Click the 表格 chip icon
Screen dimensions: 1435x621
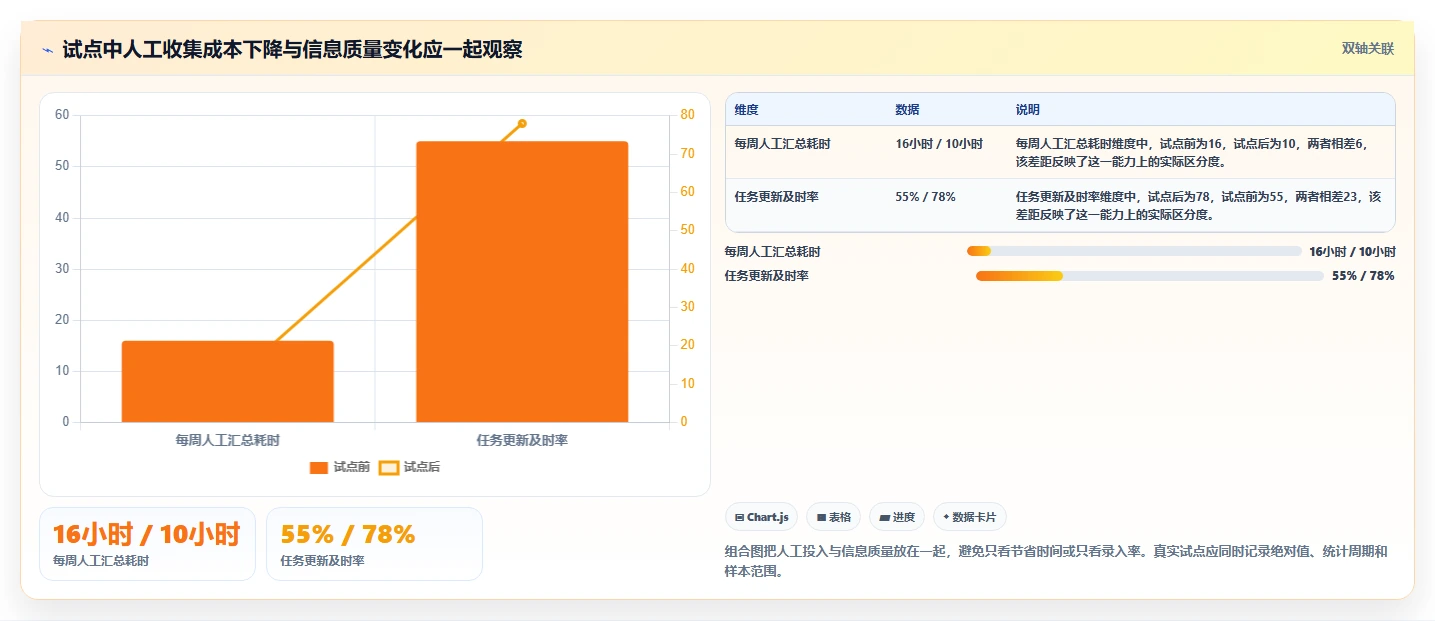821,517
